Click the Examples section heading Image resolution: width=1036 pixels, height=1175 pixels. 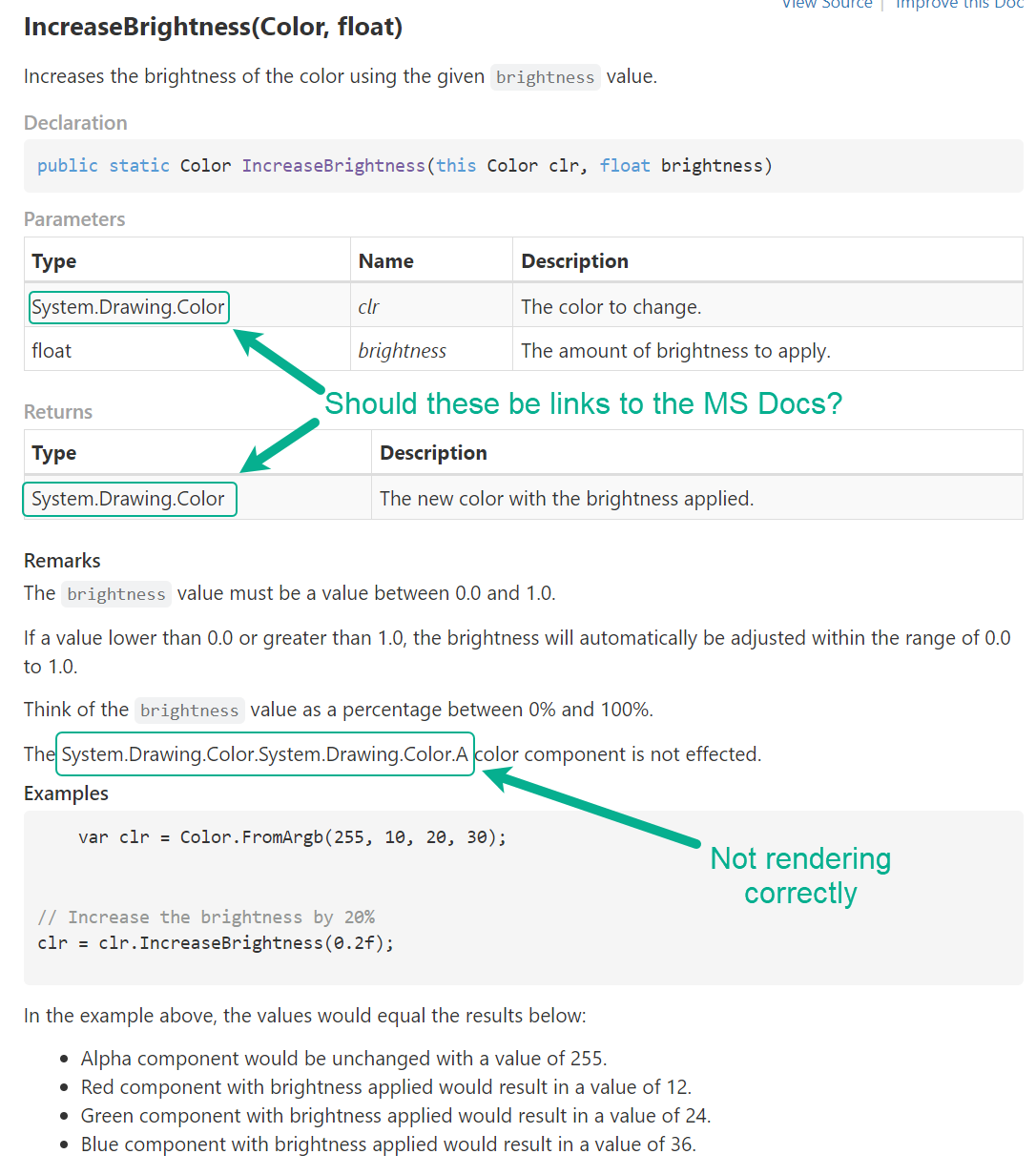pos(67,794)
